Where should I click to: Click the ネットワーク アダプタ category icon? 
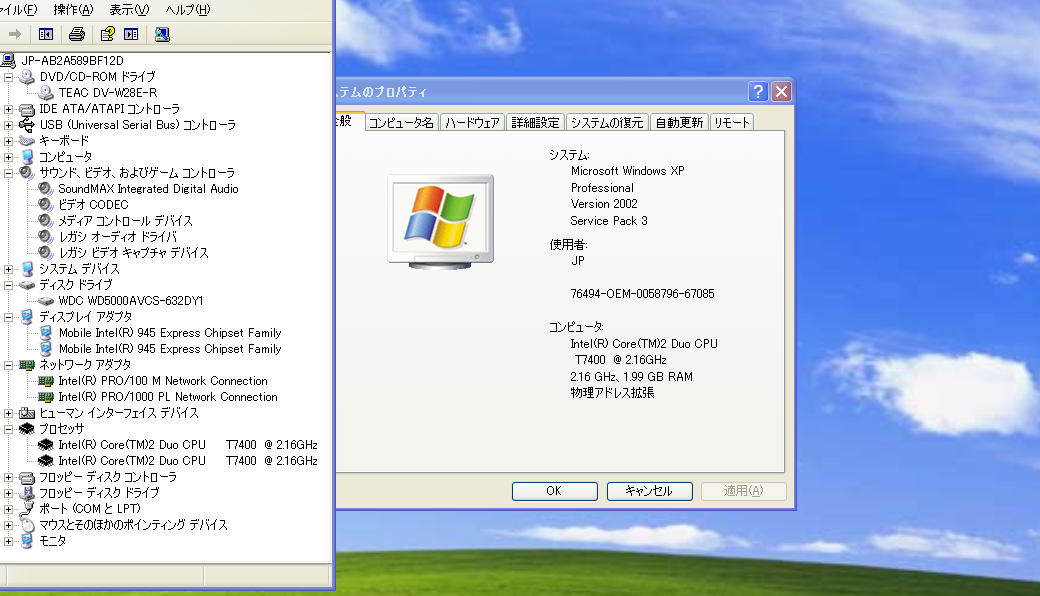(x=27, y=365)
